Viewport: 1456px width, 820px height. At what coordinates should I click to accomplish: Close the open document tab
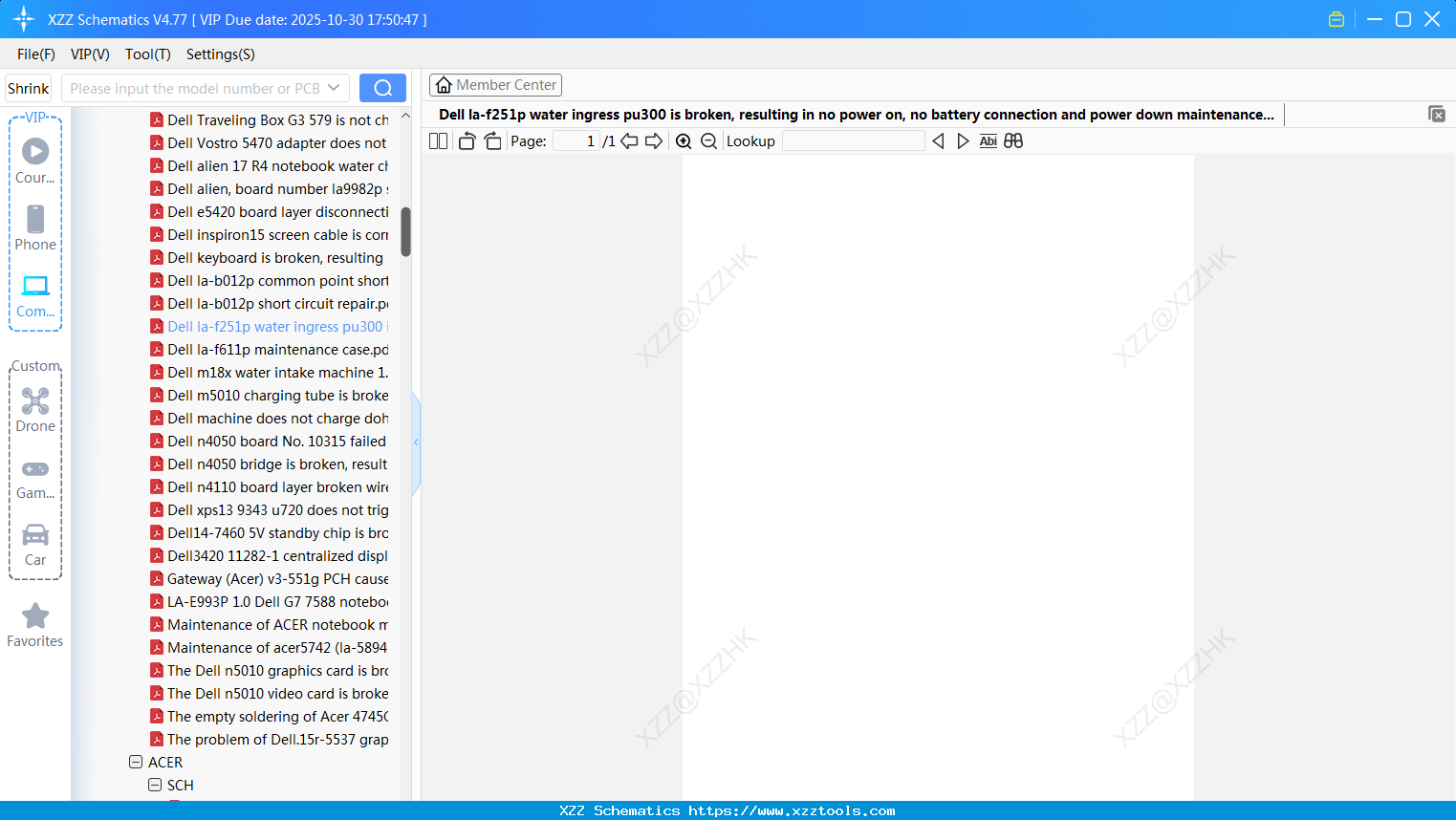[x=1437, y=115]
